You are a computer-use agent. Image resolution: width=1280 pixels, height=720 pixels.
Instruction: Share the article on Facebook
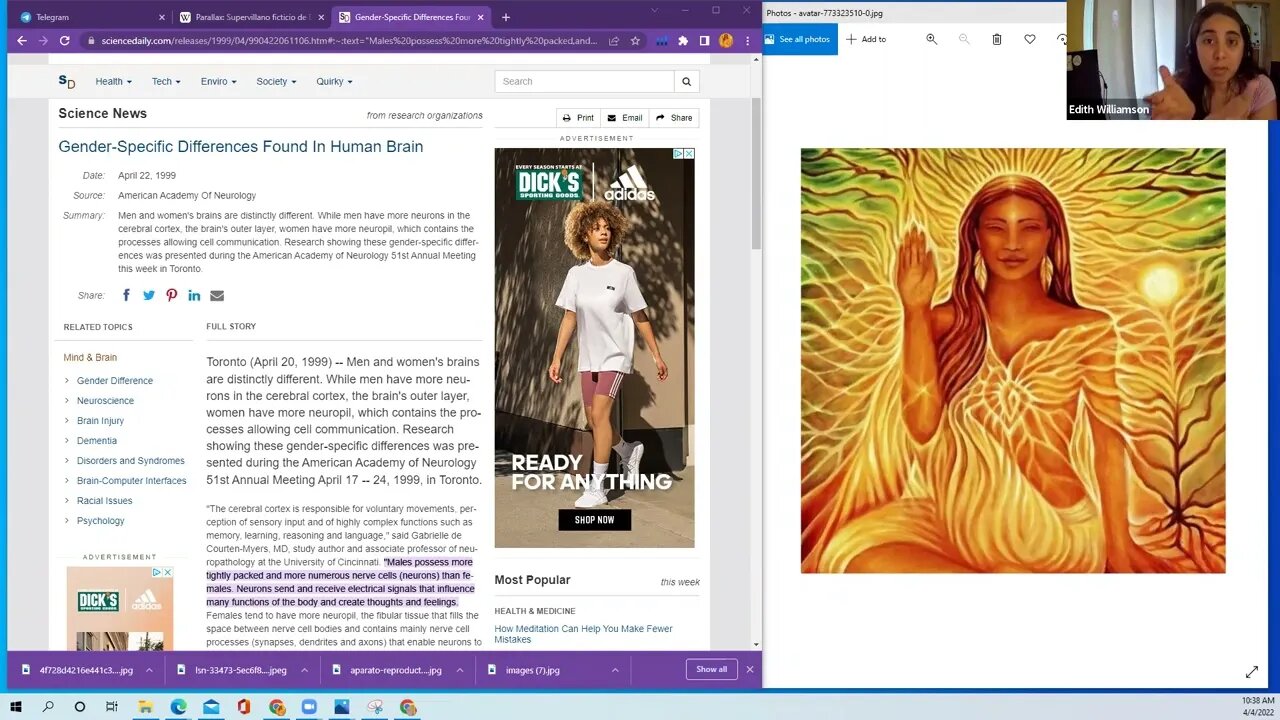point(126,295)
